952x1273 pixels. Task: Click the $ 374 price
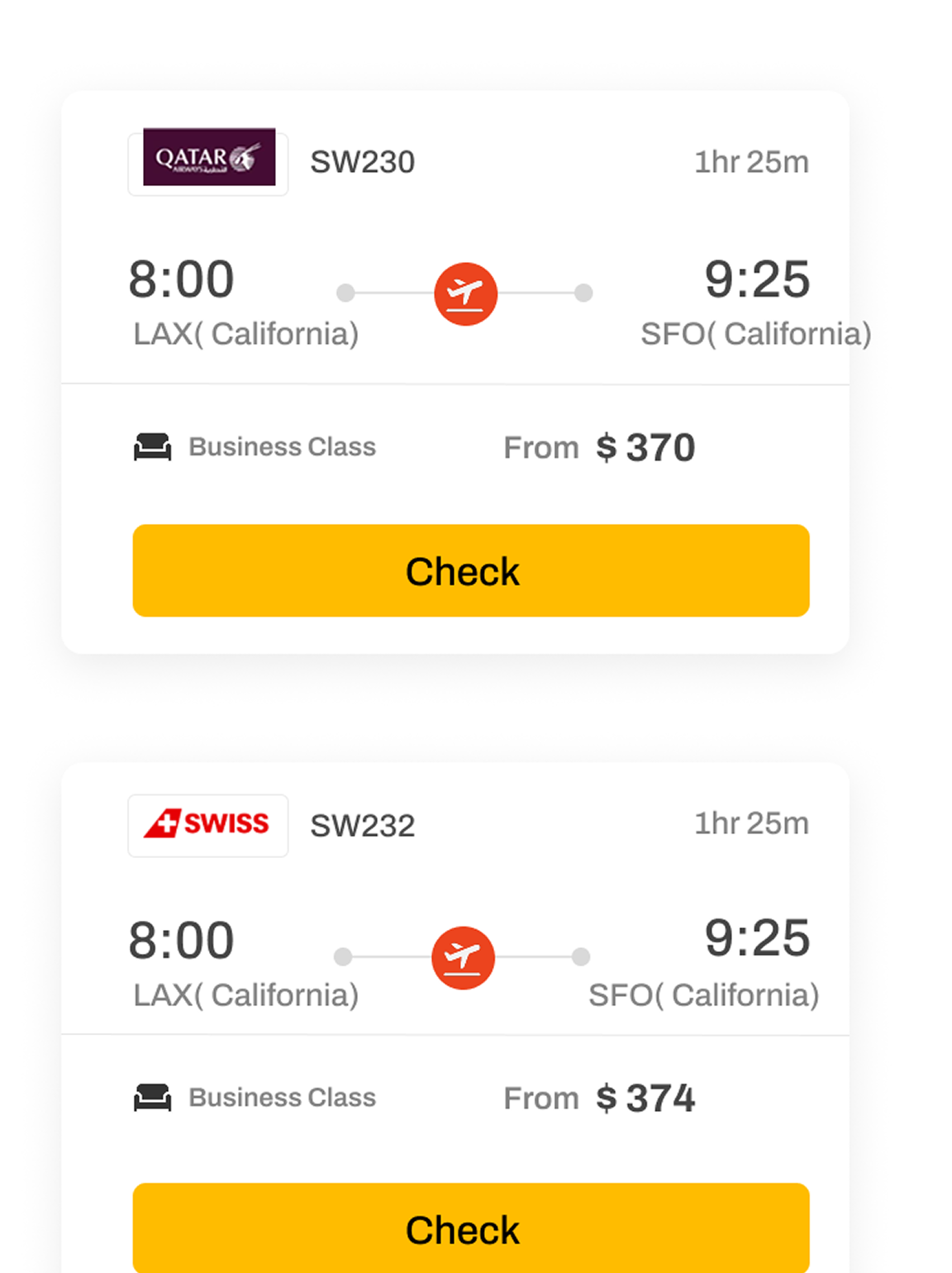pos(645,1099)
